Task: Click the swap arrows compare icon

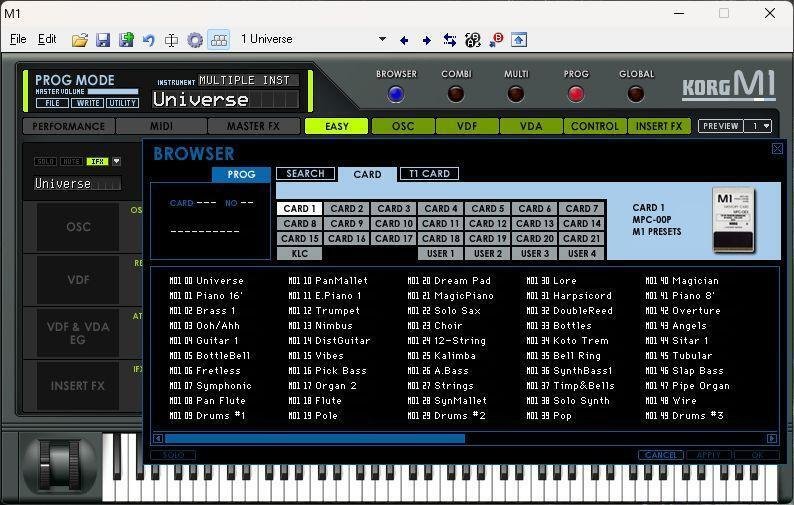Action: tap(449, 40)
